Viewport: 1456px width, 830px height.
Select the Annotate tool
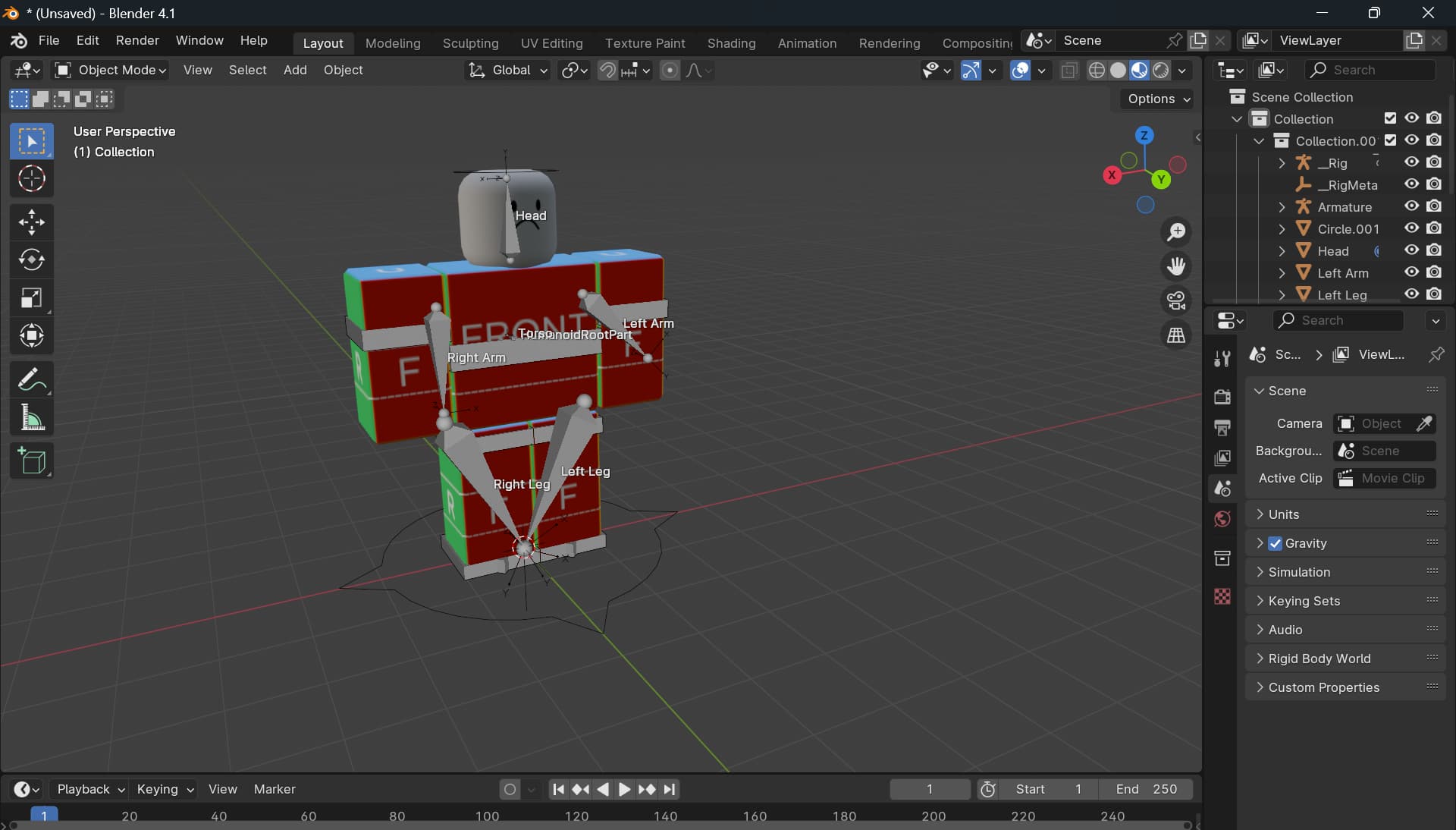tap(31, 379)
